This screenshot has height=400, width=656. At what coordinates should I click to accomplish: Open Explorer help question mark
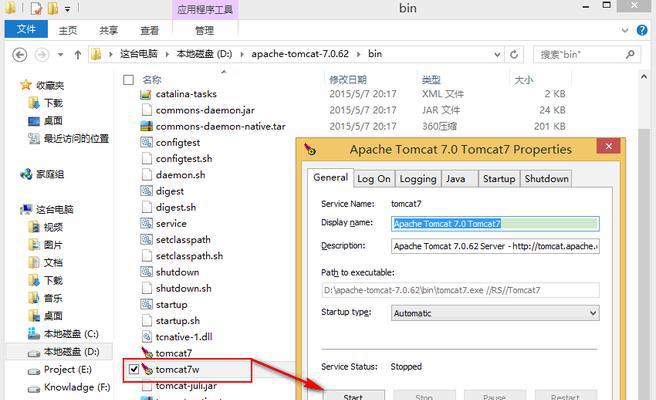(642, 30)
